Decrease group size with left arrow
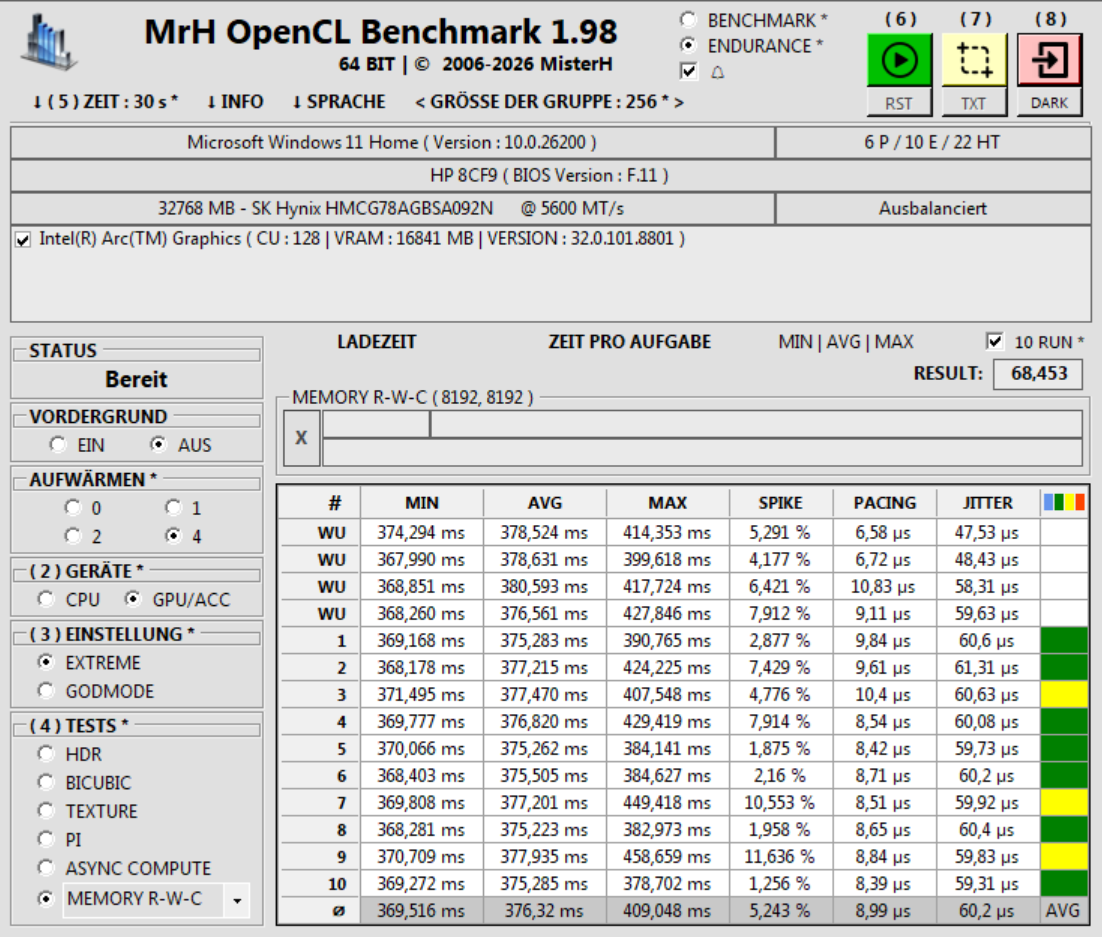 point(420,103)
